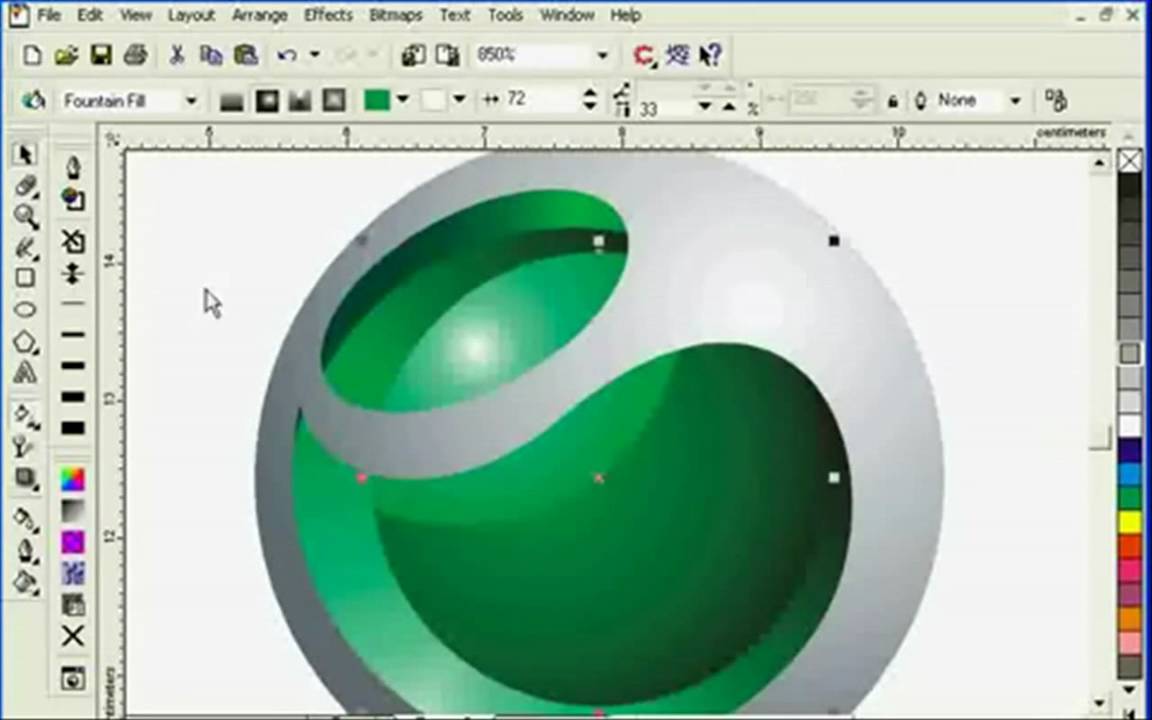Select the Text tool
The width and height of the screenshot is (1152, 720).
pos(25,372)
